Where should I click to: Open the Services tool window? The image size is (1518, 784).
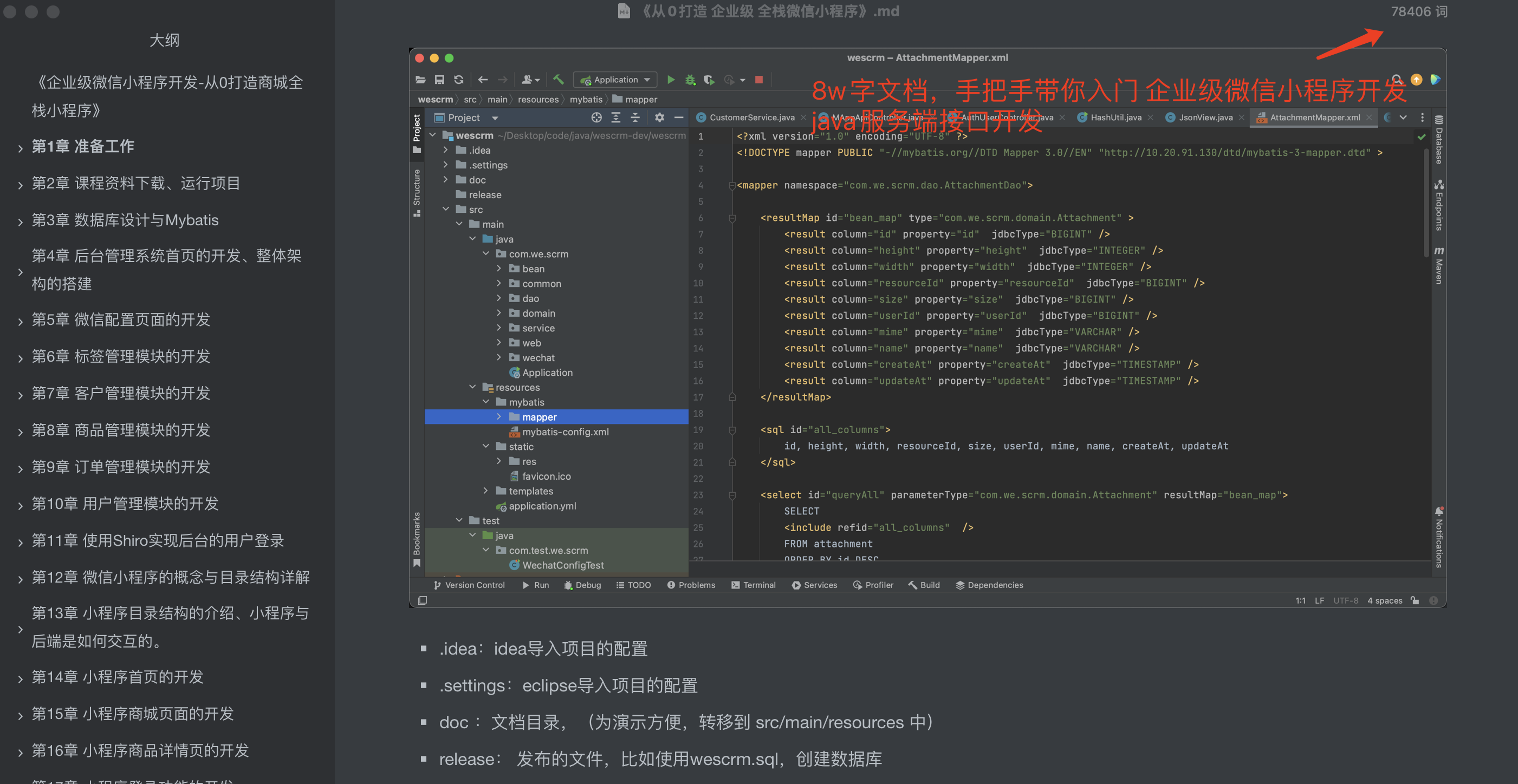[x=814, y=585]
